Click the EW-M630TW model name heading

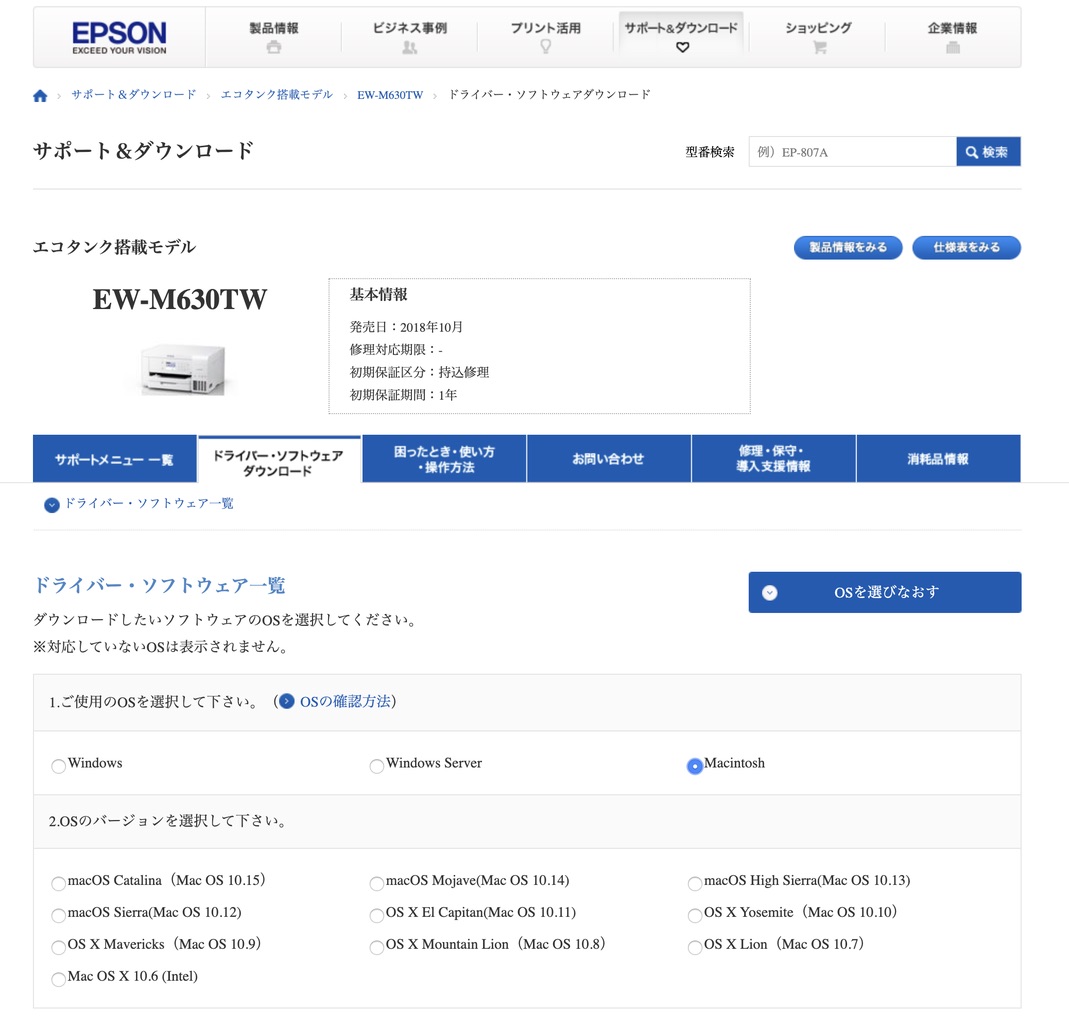[180, 299]
